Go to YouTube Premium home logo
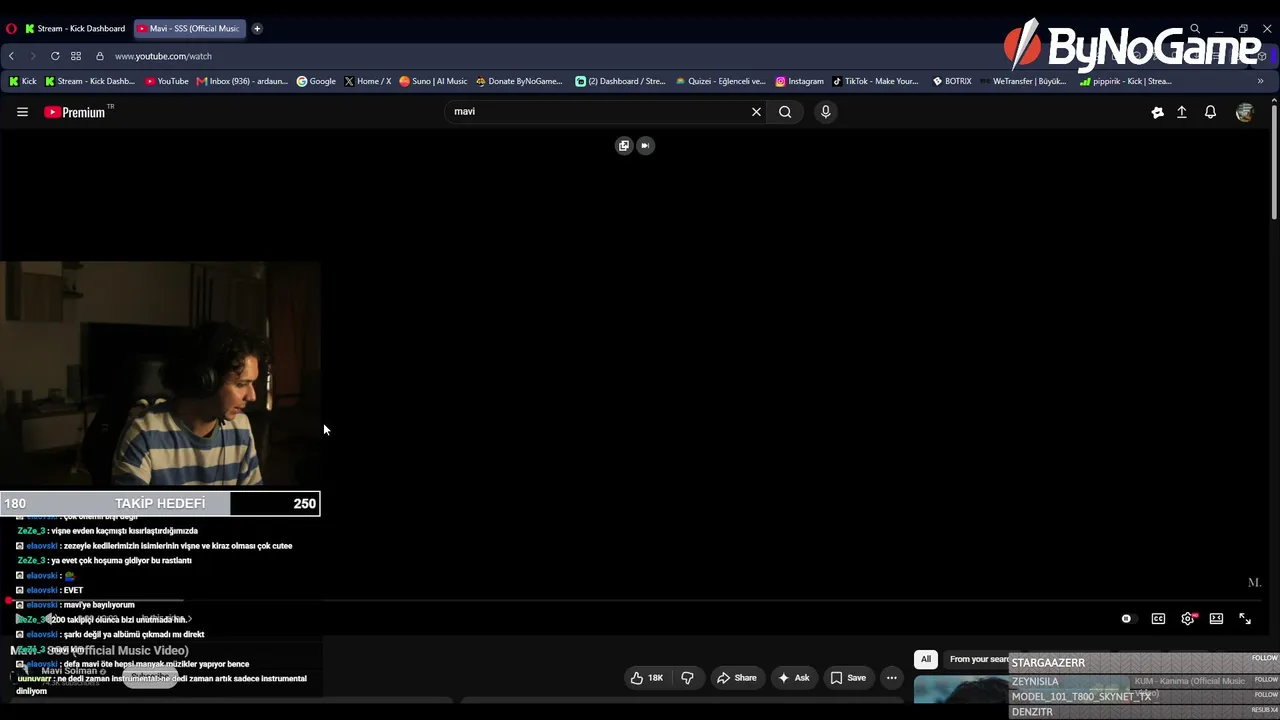 pos(75,112)
